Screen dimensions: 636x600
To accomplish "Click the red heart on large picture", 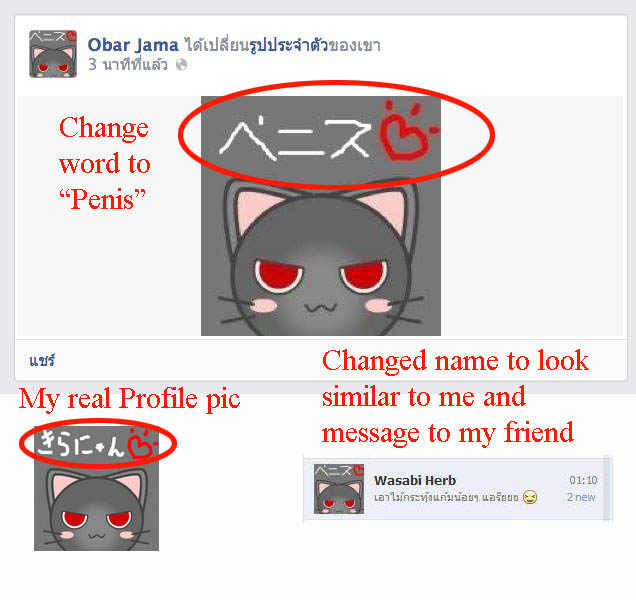I will [408, 132].
